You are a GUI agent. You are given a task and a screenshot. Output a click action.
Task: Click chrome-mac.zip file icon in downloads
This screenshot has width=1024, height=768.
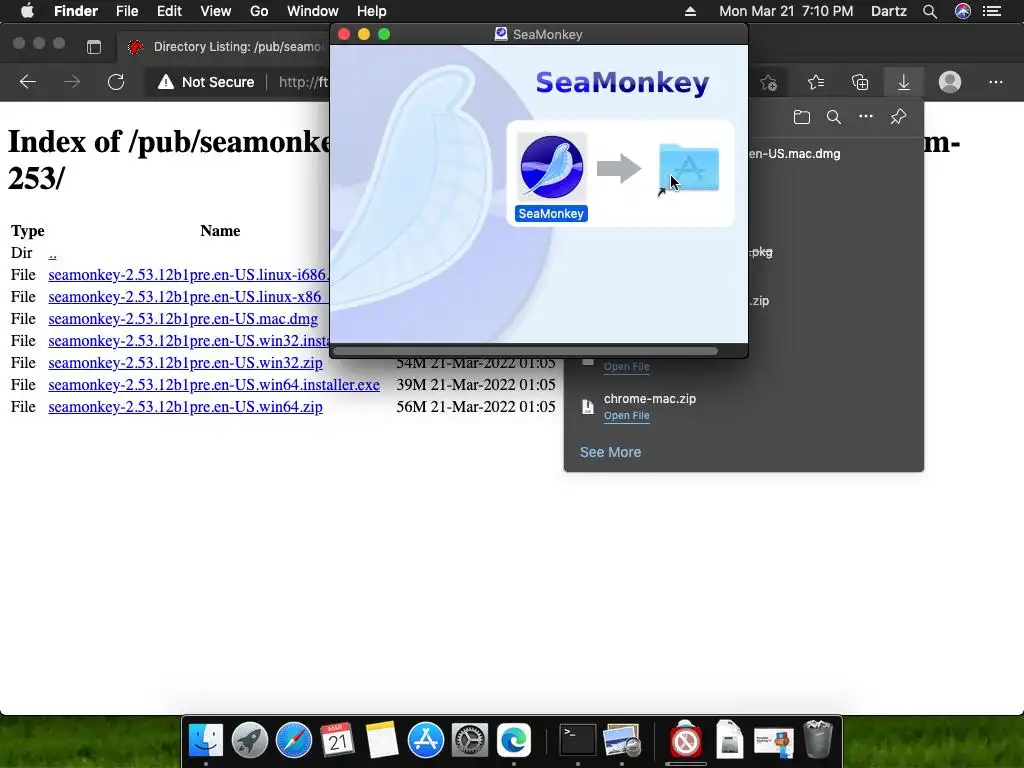(588, 406)
